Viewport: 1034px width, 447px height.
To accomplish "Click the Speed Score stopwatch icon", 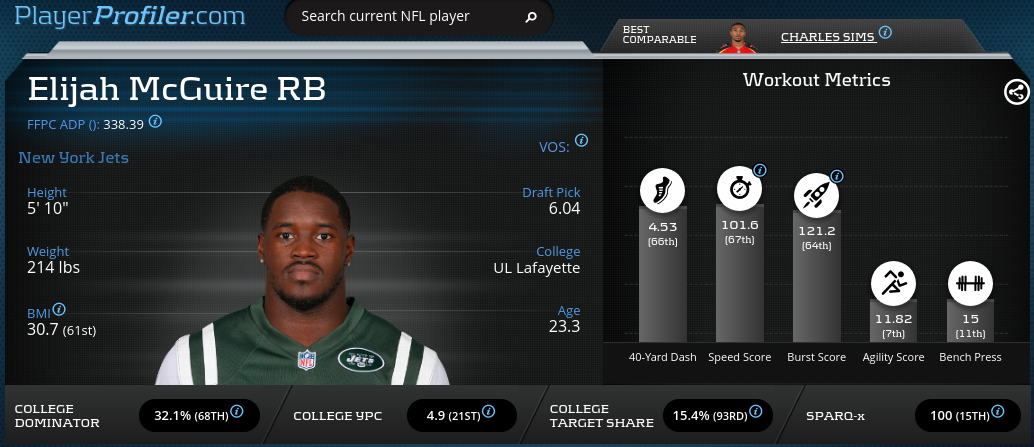I will tap(739, 188).
